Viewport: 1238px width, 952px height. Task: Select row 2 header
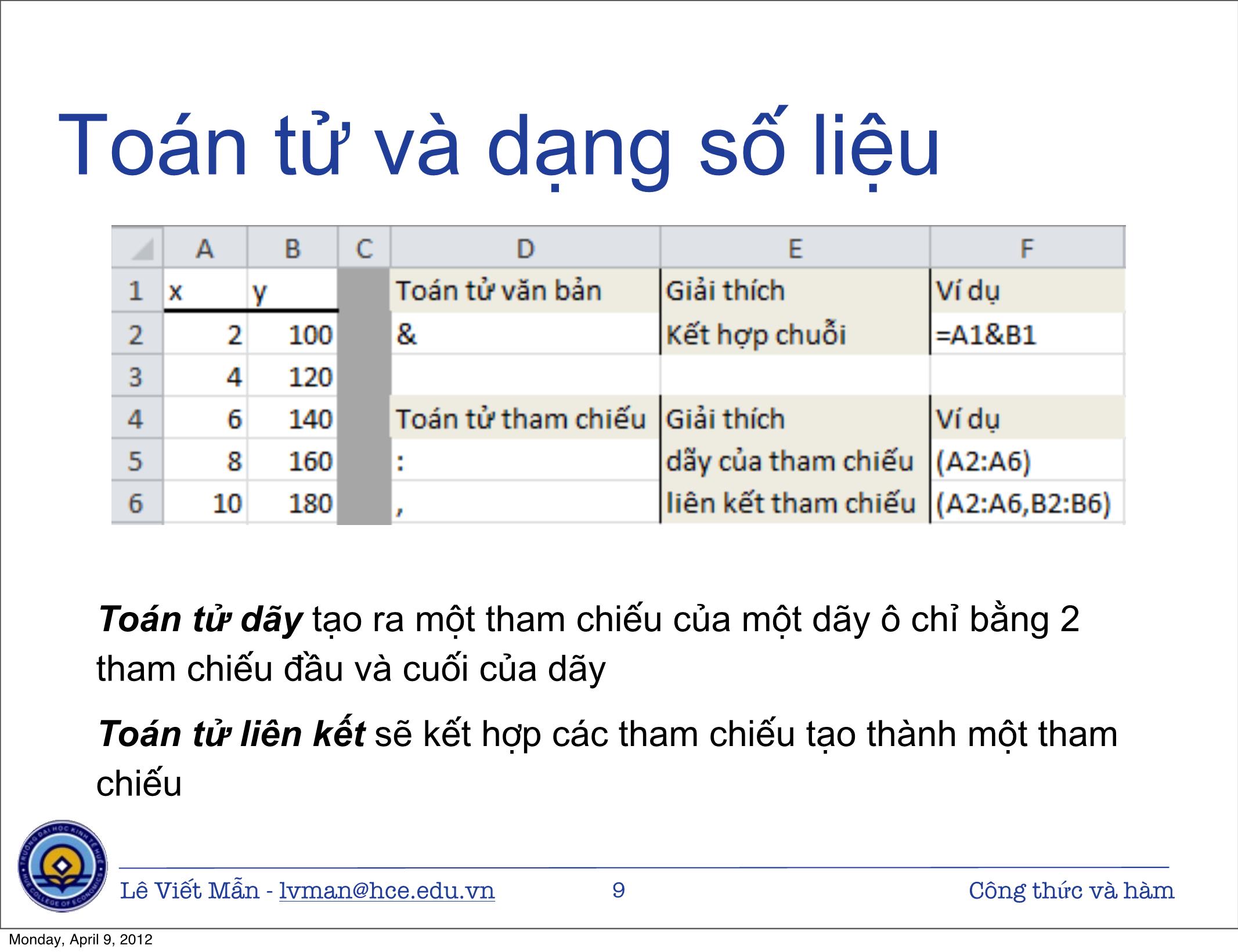point(137,334)
